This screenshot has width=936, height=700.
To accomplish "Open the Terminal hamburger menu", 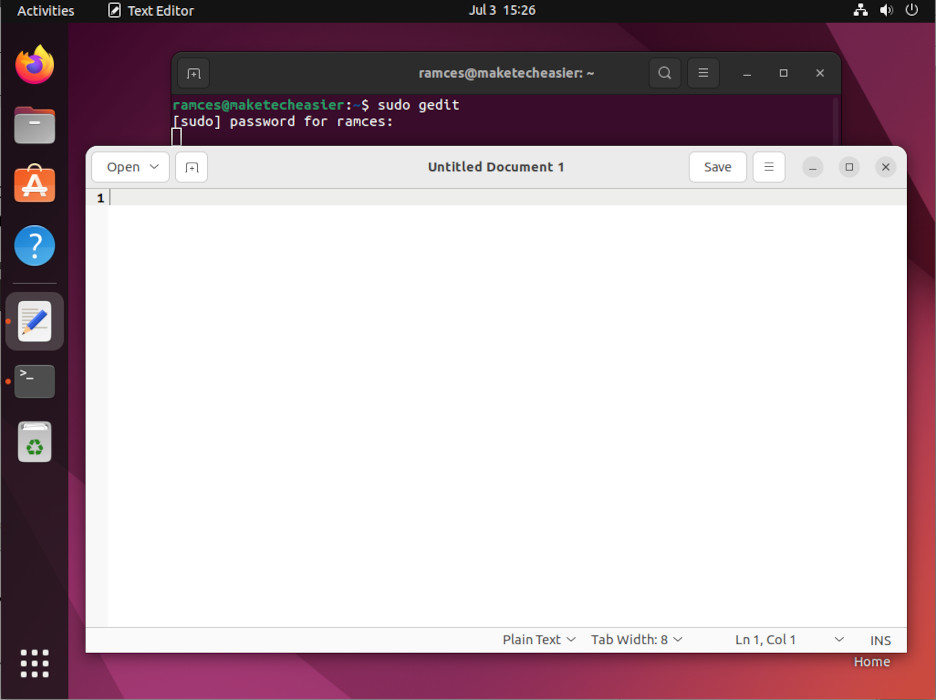I will click(703, 73).
